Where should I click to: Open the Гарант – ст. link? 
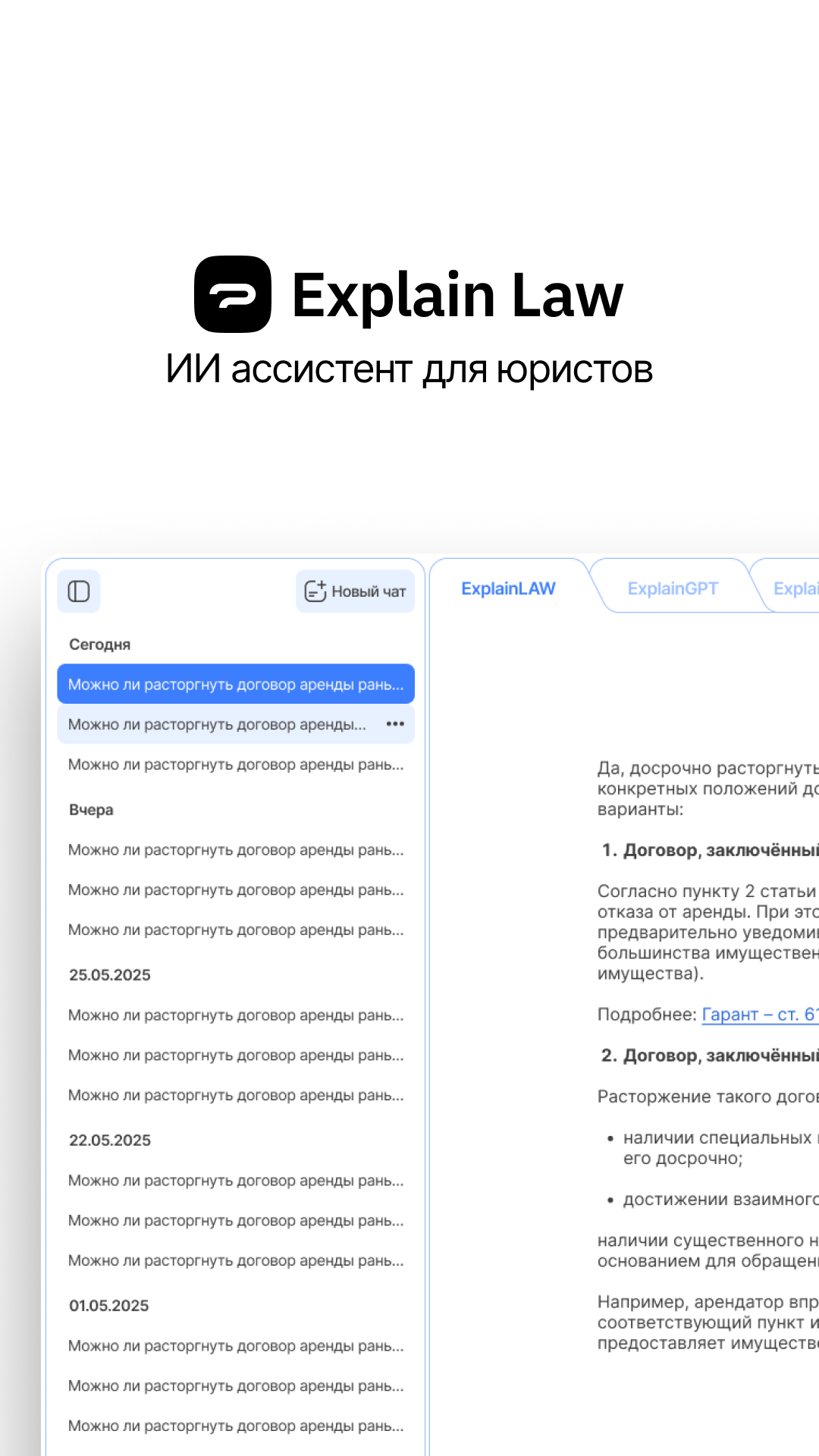click(x=760, y=1015)
